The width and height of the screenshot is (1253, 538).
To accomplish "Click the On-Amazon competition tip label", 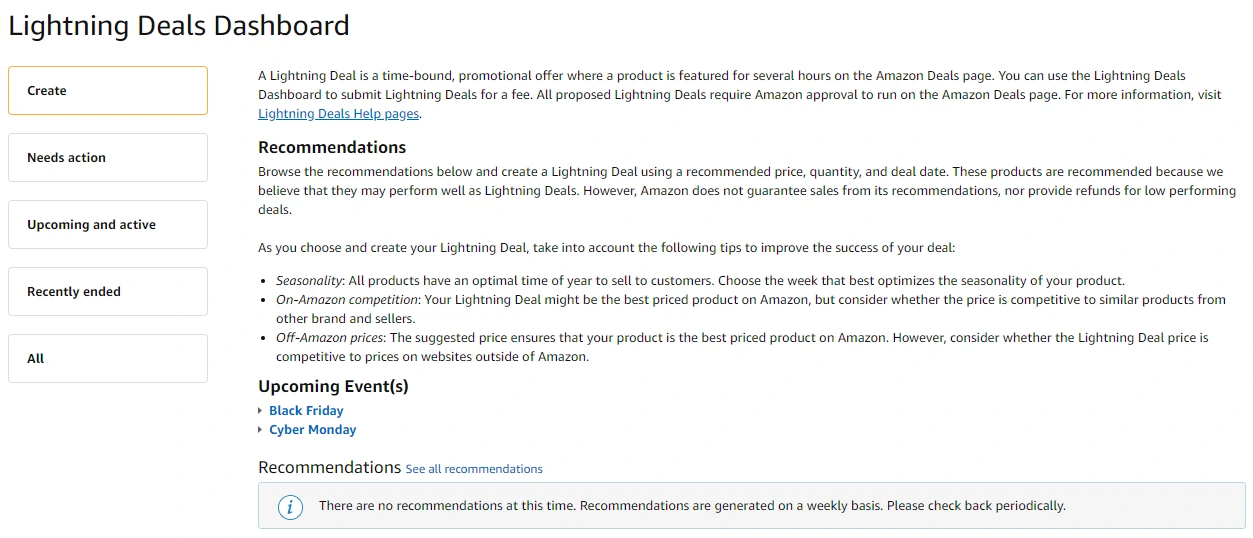I will coord(346,300).
